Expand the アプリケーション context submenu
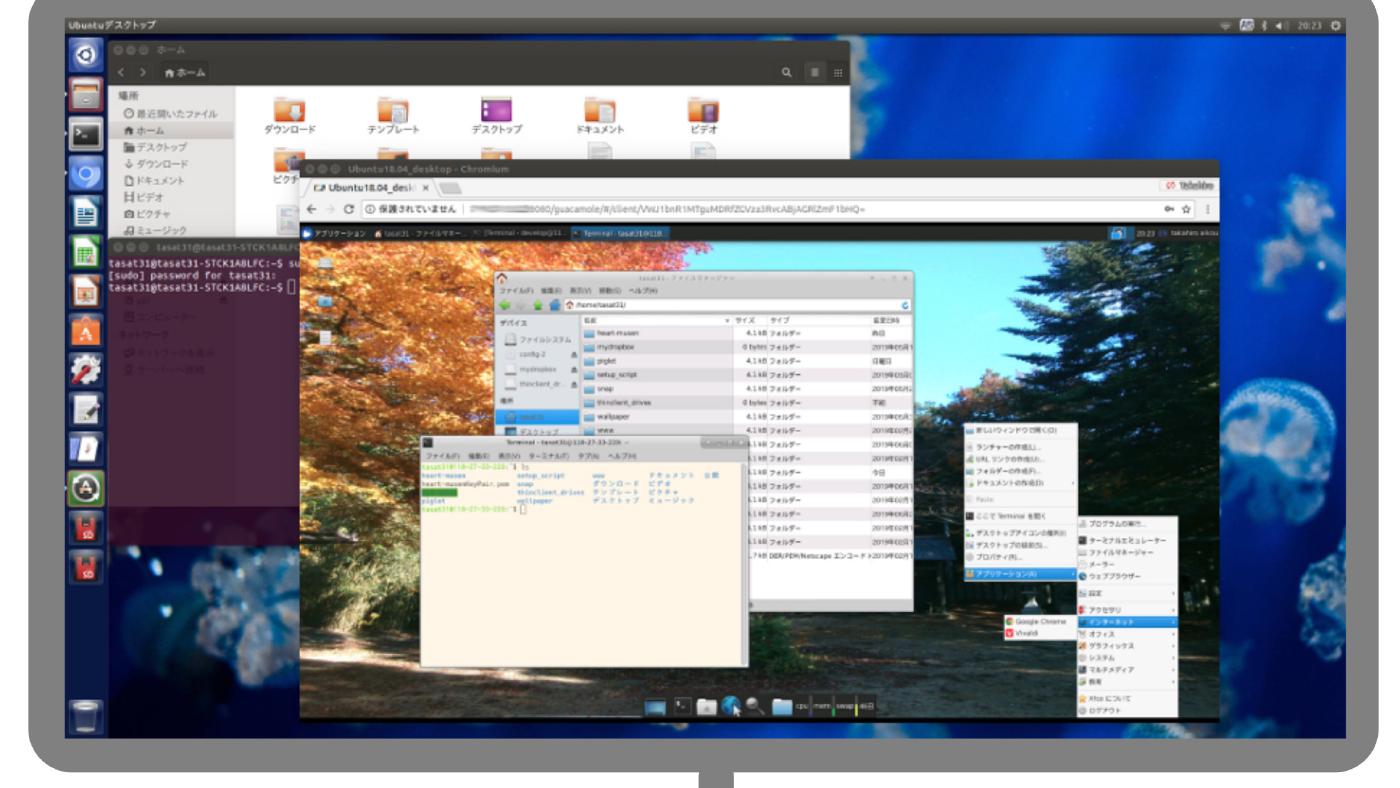This screenshot has height=788, width=1400. coord(1020,573)
